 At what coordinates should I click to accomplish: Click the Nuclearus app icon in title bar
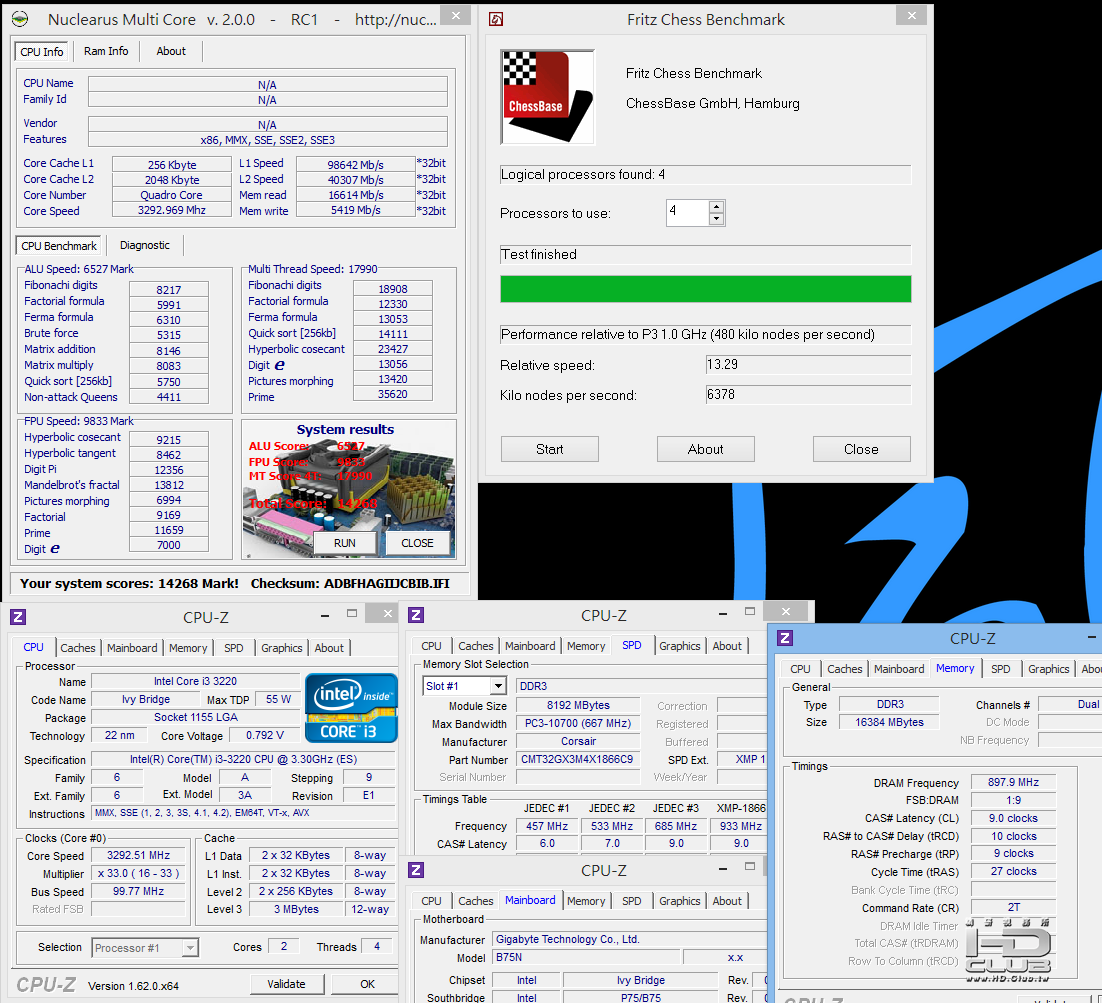[x=20, y=19]
